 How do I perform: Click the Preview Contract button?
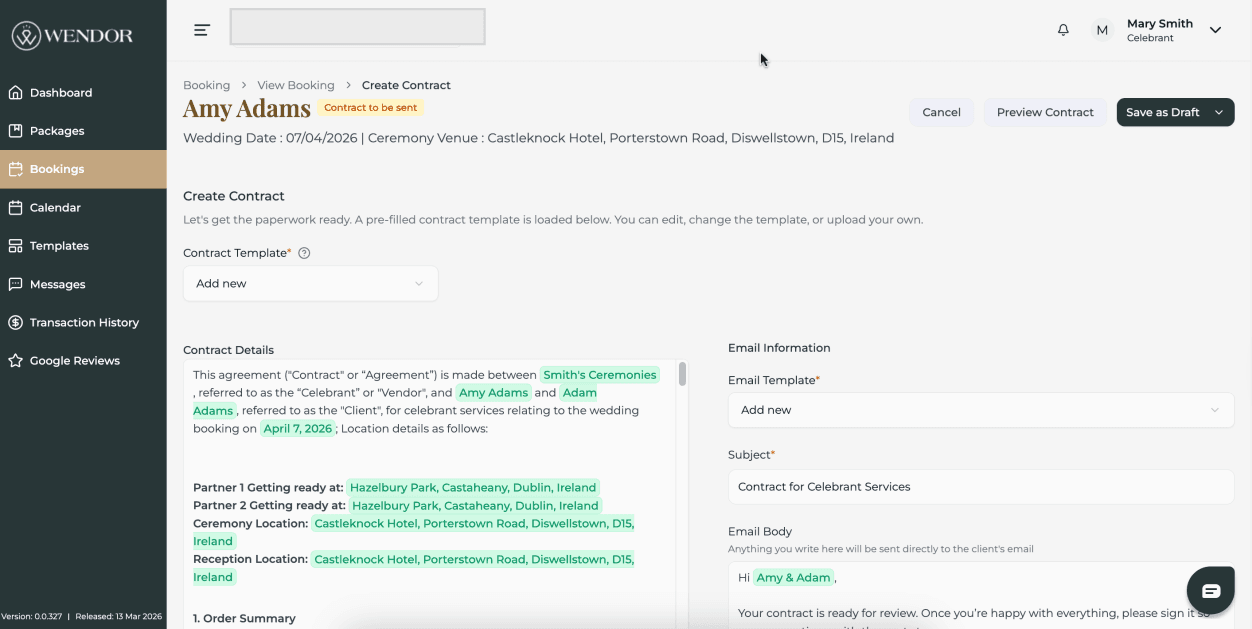click(x=1044, y=112)
